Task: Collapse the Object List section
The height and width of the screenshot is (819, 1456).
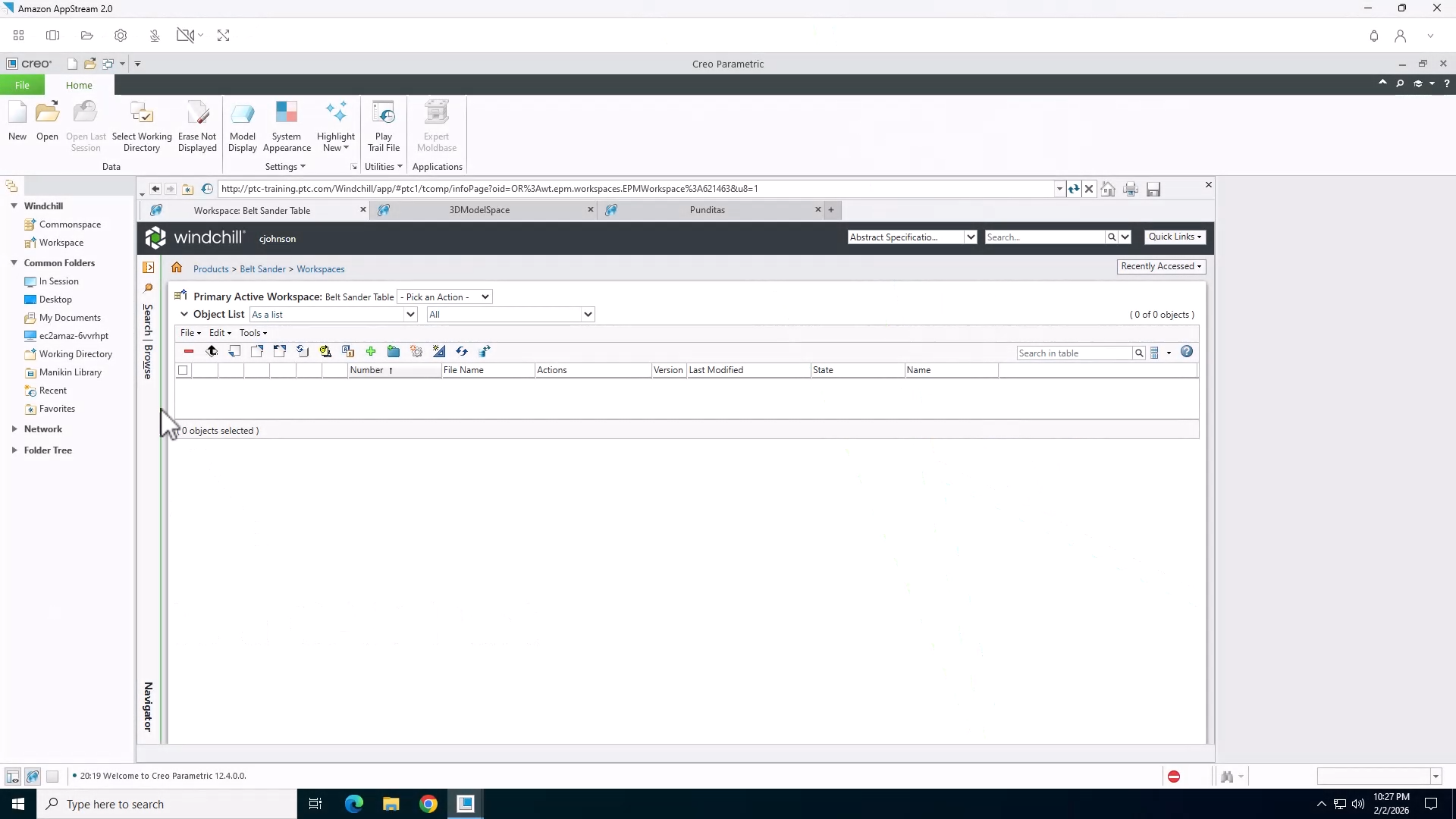Action: tap(184, 314)
